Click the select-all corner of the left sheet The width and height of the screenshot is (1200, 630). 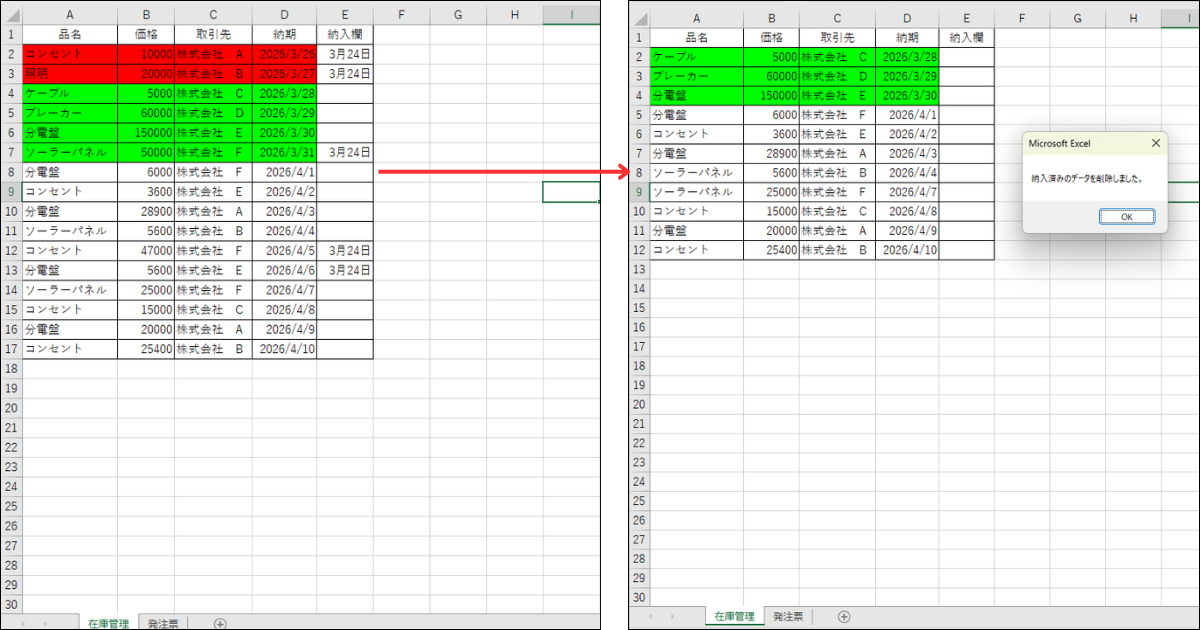click(x=11, y=15)
